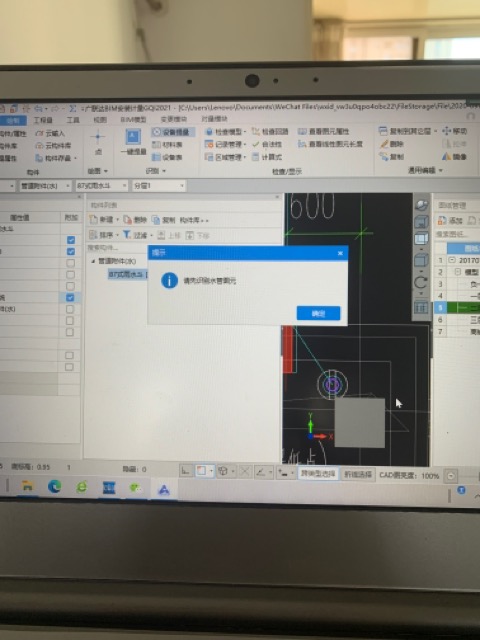
Task: Click 检查回路 in the ribbon
Action: pos(270,131)
